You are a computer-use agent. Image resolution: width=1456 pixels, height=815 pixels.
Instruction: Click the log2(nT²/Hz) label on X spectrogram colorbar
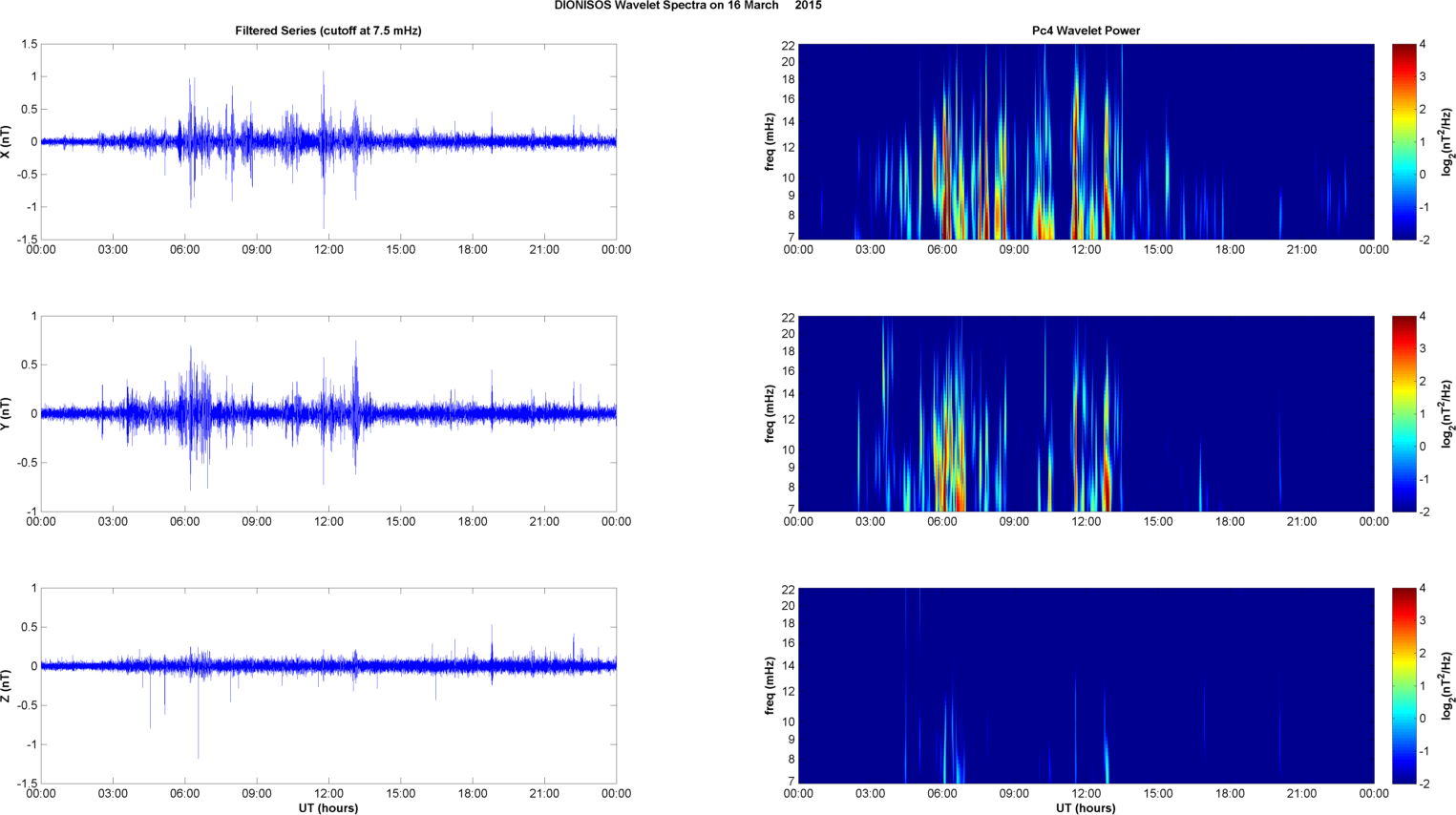coord(1447,142)
